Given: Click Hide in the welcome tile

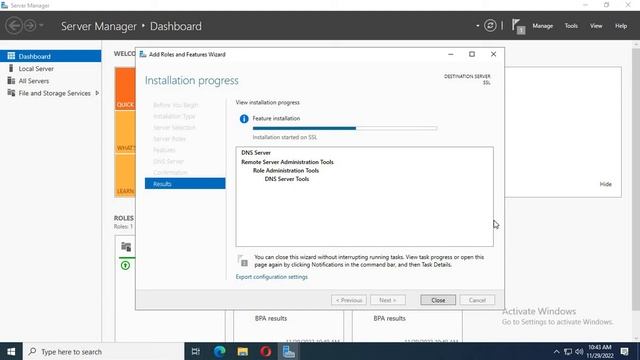Looking at the screenshot, I should click(x=605, y=184).
